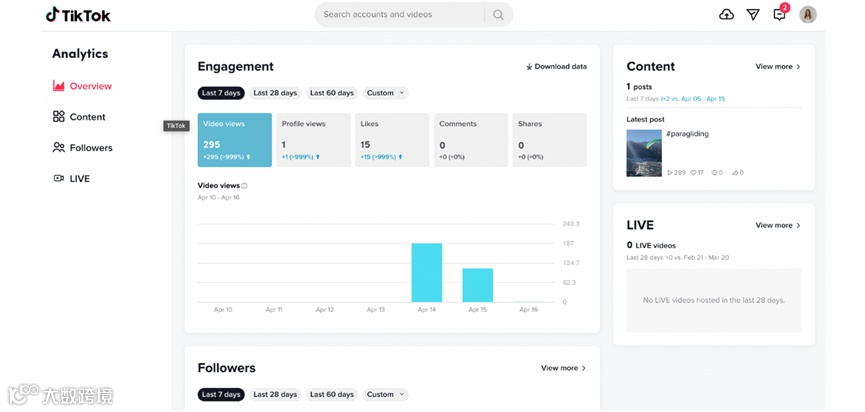
Task: Click the Apr 14 bar in chart
Action: click(x=426, y=272)
